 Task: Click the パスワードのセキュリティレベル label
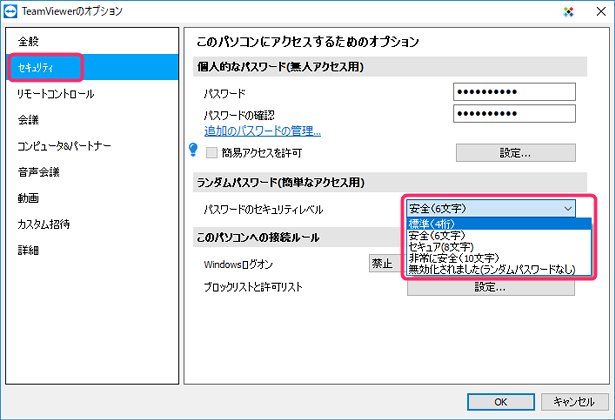(263, 209)
